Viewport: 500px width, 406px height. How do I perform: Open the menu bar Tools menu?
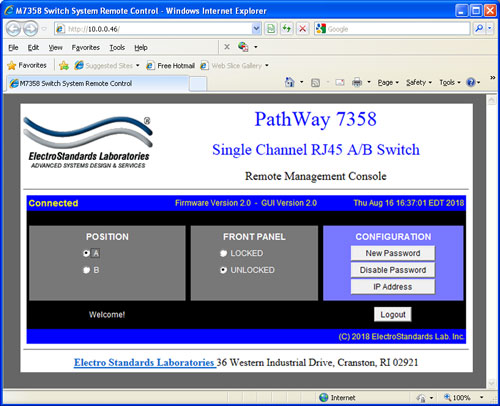point(117,47)
